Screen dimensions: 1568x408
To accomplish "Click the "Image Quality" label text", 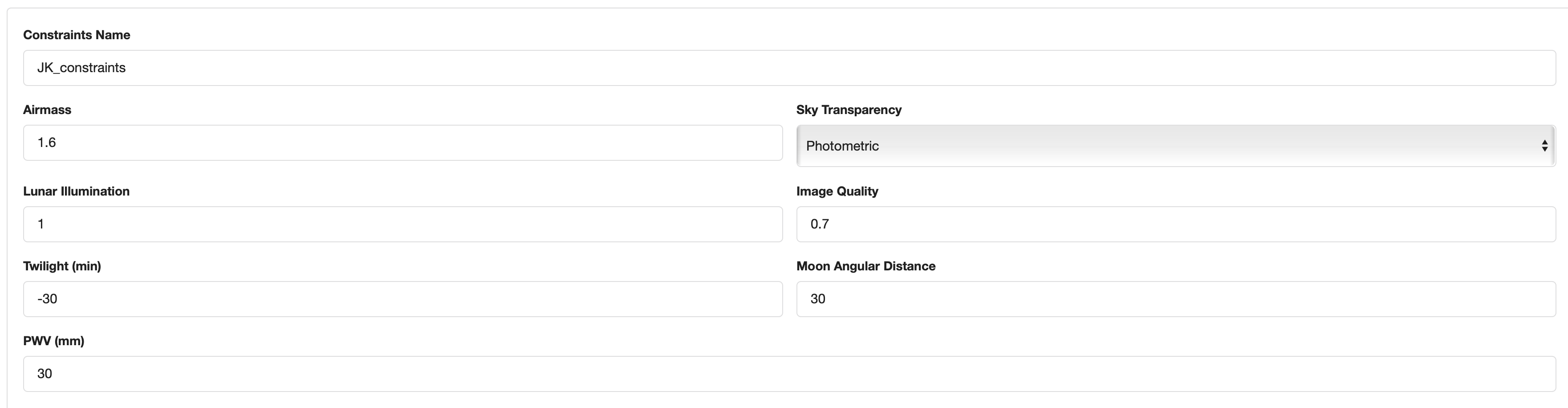I will point(837,191).
